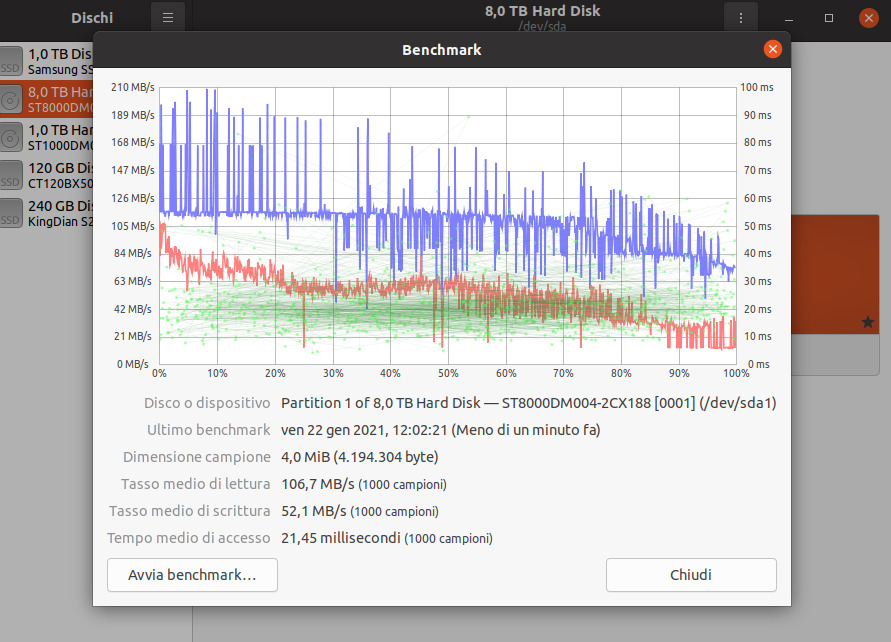The width and height of the screenshot is (891, 642).
Task: Click the star icon on the orange partition
Action: click(x=867, y=322)
